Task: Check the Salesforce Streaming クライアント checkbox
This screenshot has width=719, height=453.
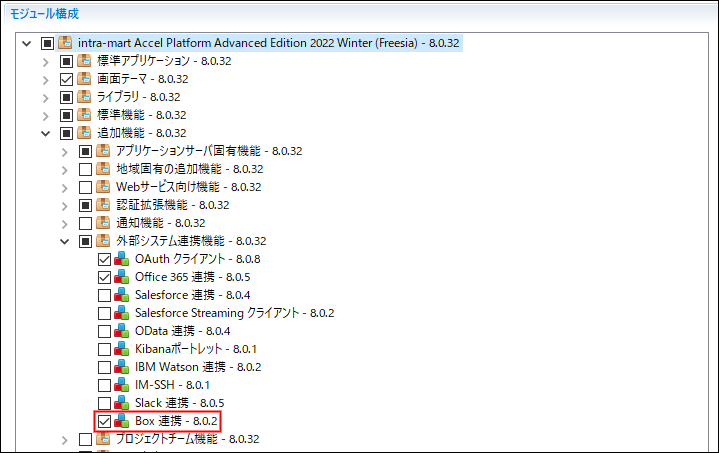Action: (104, 313)
